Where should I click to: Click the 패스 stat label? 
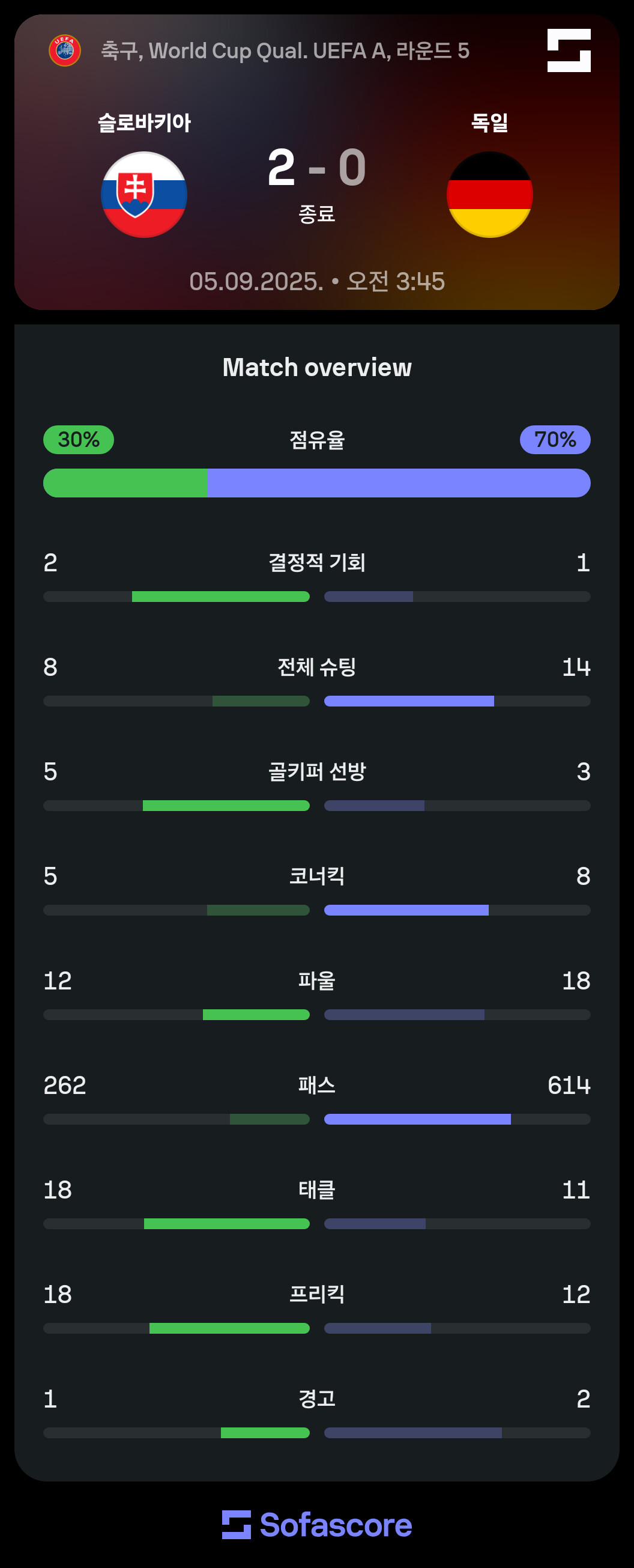click(x=317, y=1086)
